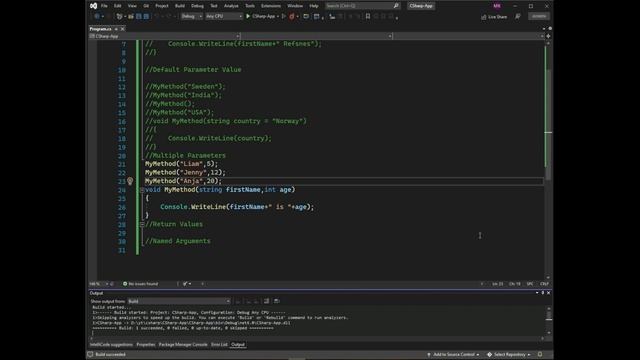
Task: Open the Analyze menu
Action: (231, 6)
